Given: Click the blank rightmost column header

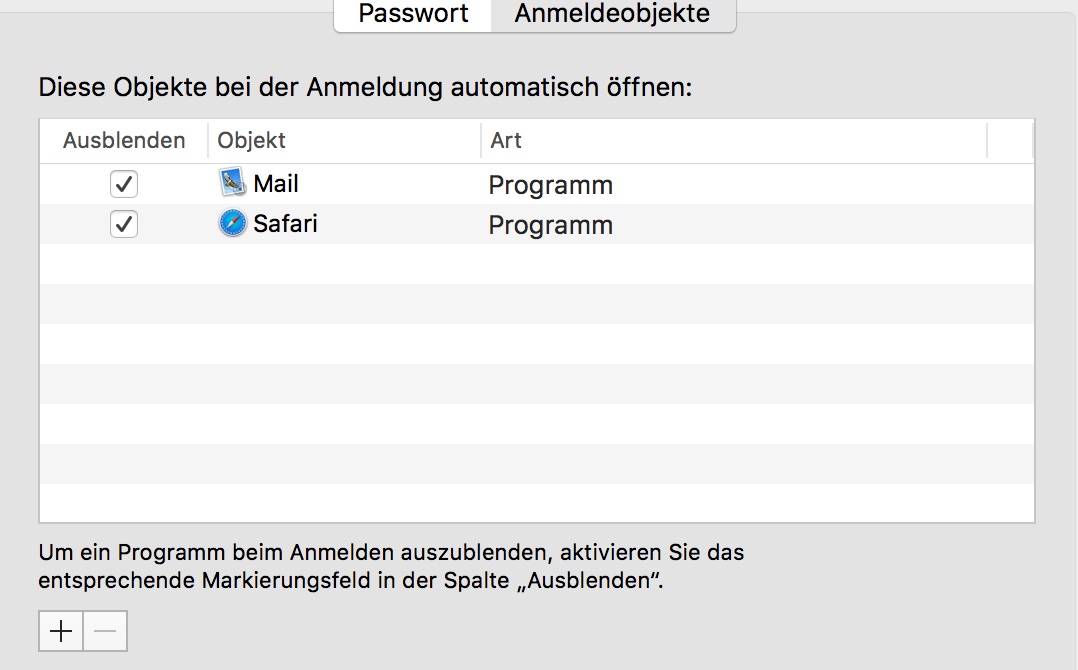Looking at the screenshot, I should click(1009, 141).
